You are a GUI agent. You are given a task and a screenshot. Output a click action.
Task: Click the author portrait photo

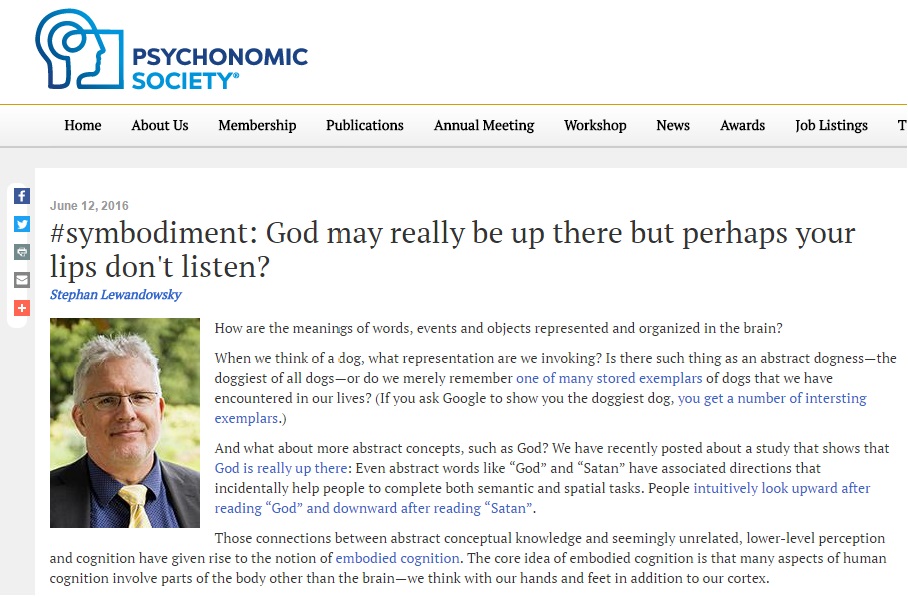(125, 423)
